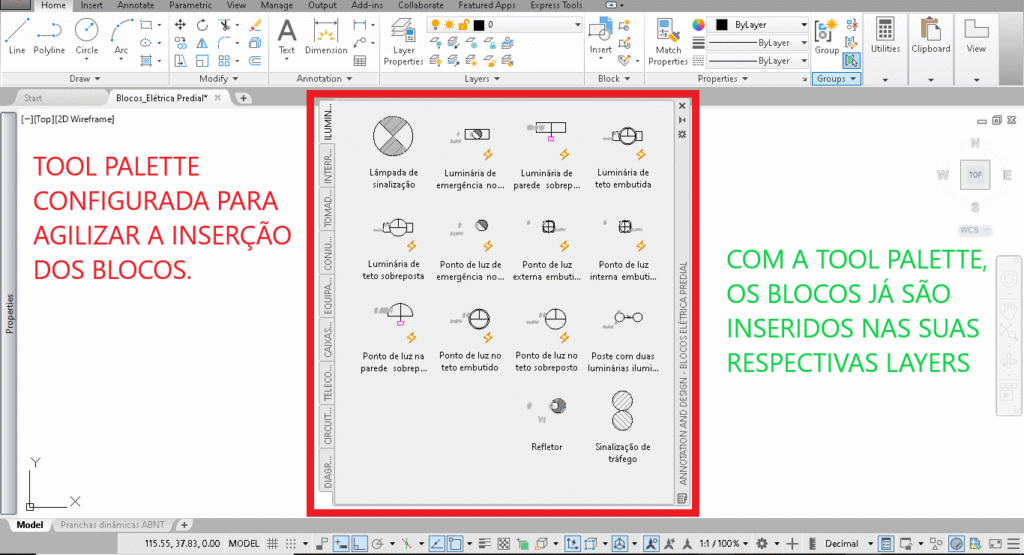The width and height of the screenshot is (1024, 555).
Task: Insert the Refletor block
Action: pos(547,423)
